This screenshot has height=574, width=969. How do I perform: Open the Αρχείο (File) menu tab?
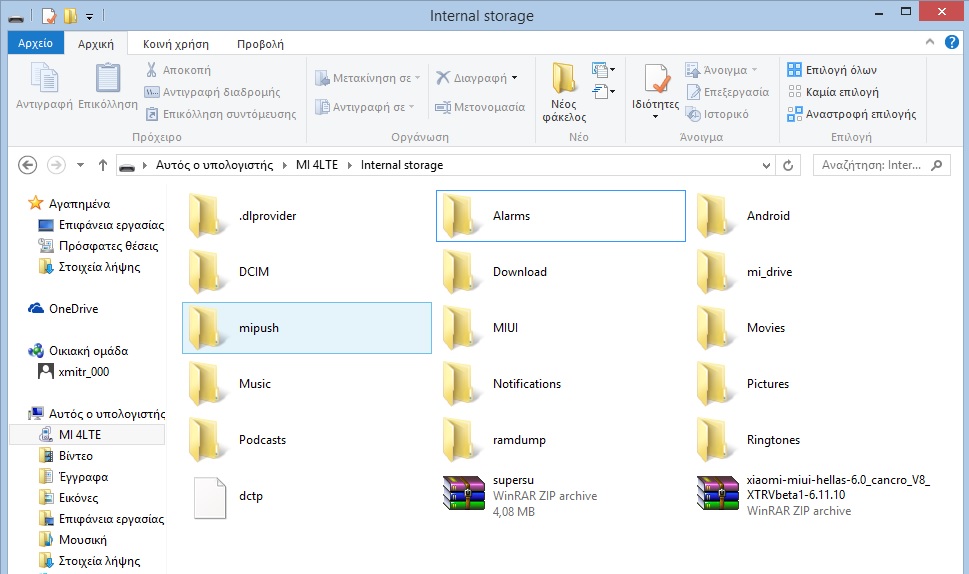tap(35, 44)
